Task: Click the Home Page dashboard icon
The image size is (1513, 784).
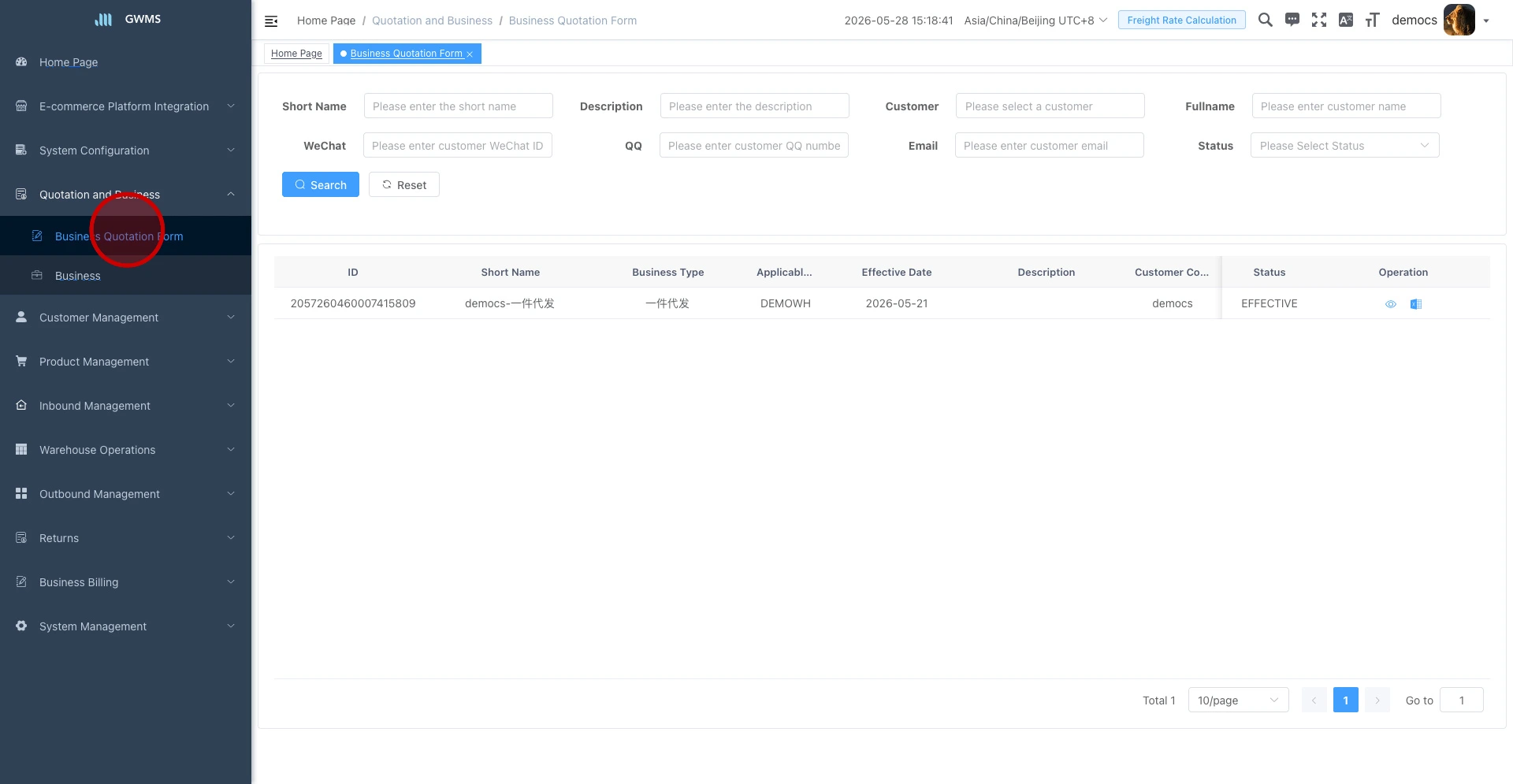Action: pos(21,61)
